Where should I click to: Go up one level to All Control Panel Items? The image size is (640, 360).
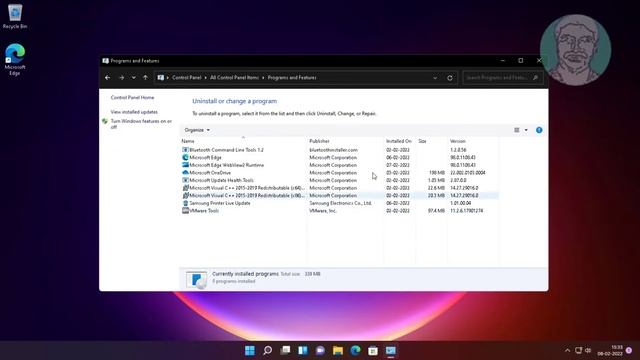(x=145, y=78)
